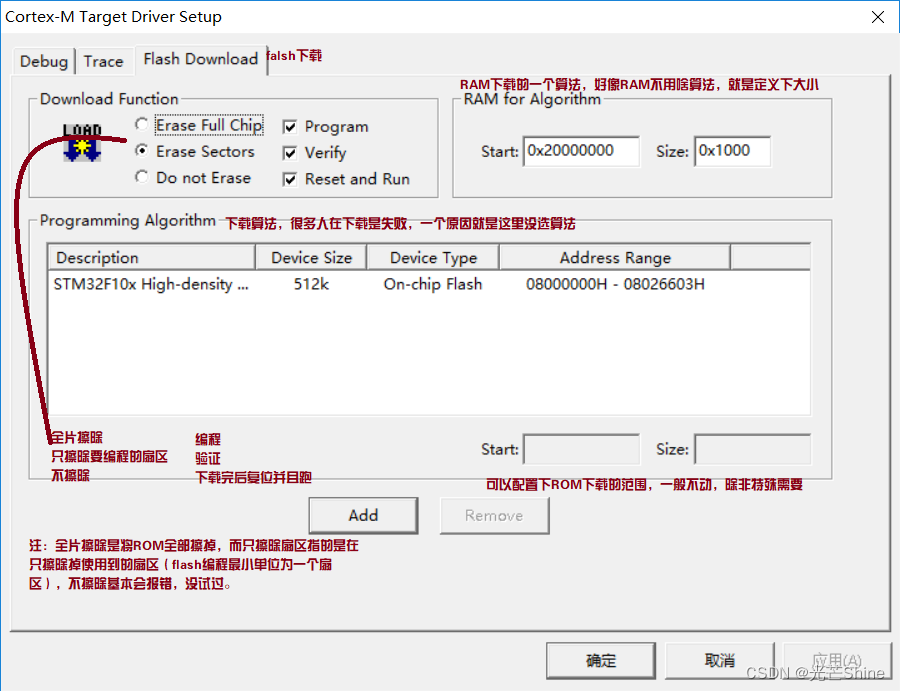
Task: Switch to the Debug tab
Action: (44, 61)
